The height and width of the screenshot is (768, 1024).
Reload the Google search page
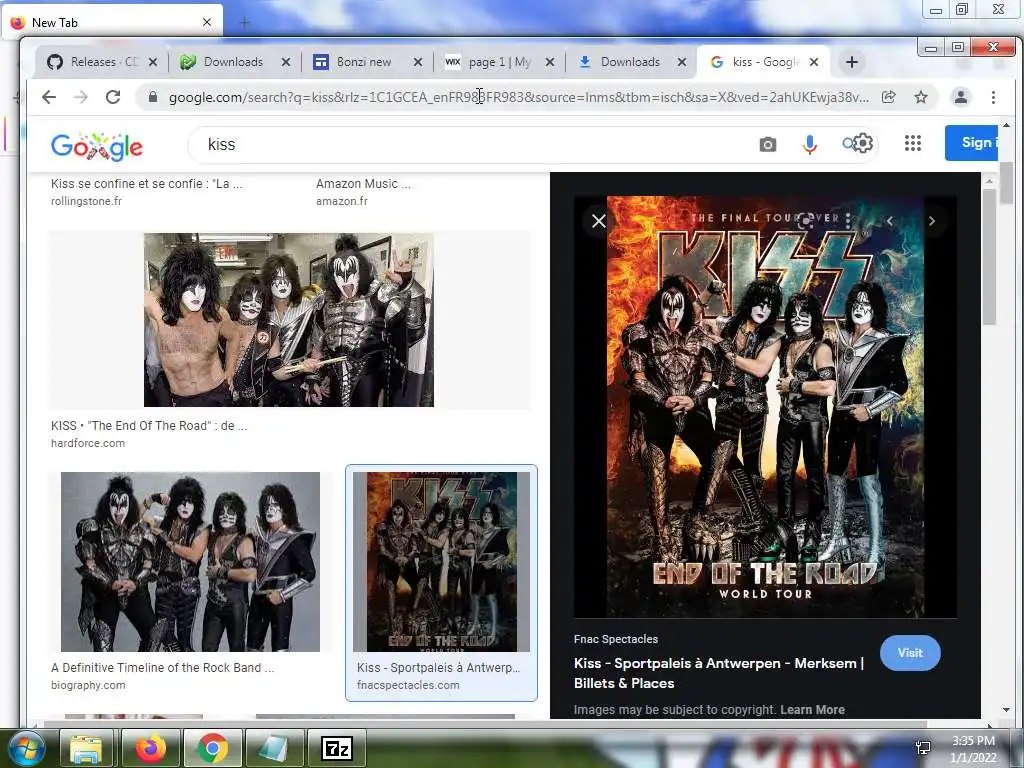click(x=113, y=97)
